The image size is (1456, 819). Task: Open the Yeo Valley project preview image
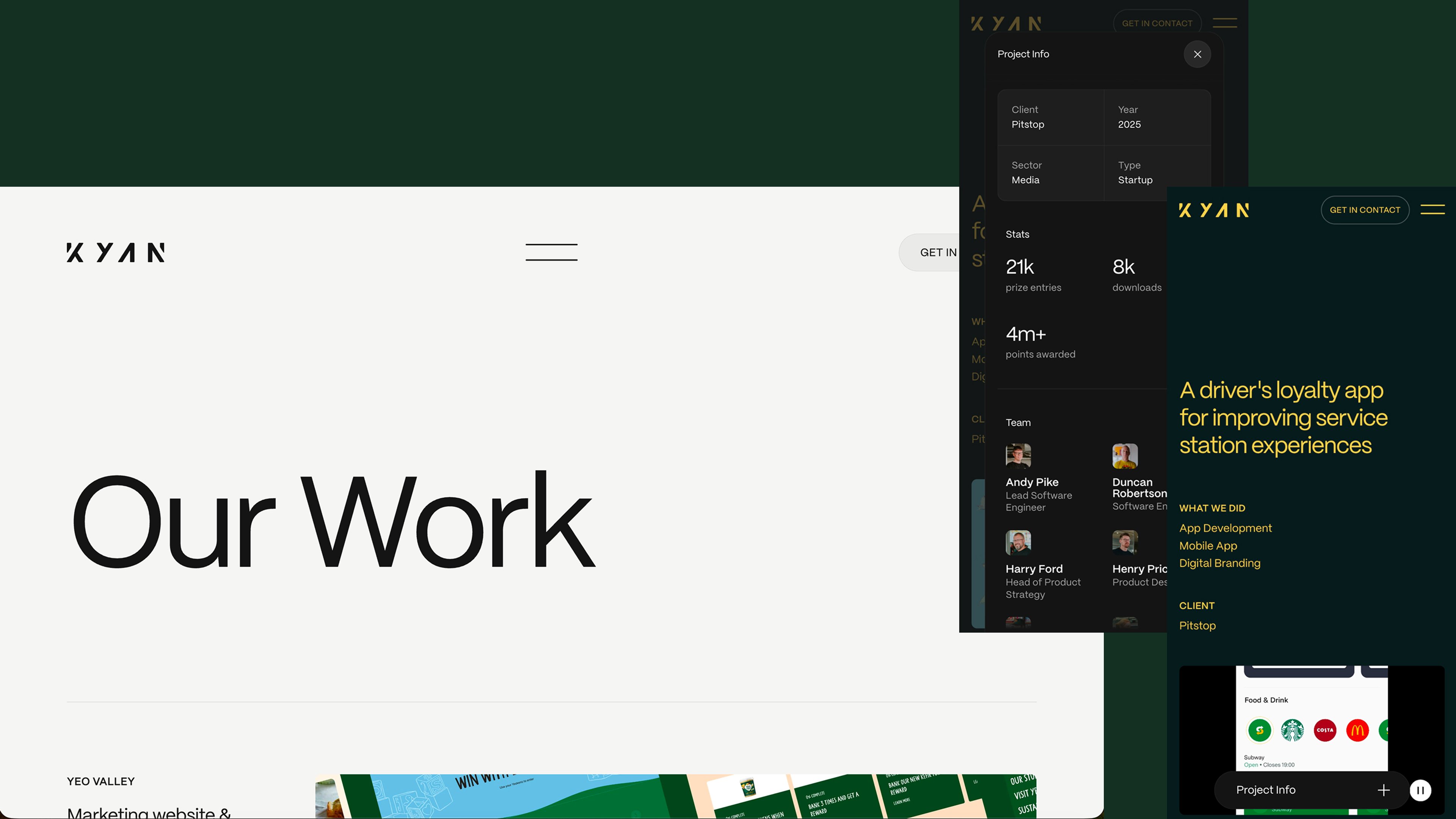[x=675, y=796]
